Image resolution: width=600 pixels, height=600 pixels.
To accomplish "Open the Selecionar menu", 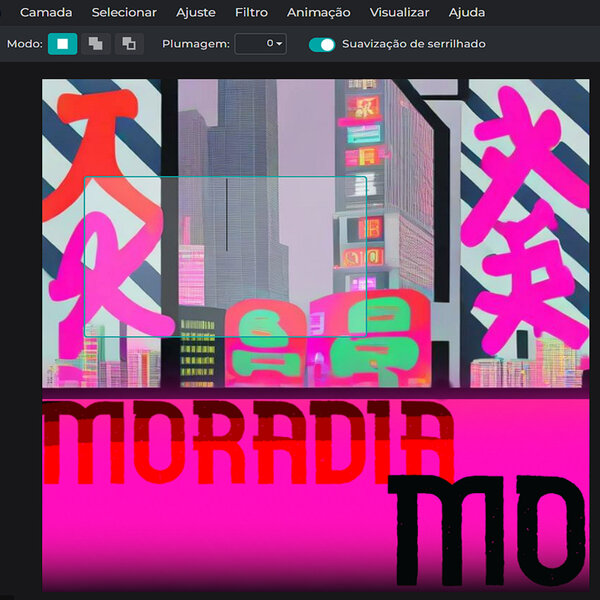I will click(124, 13).
